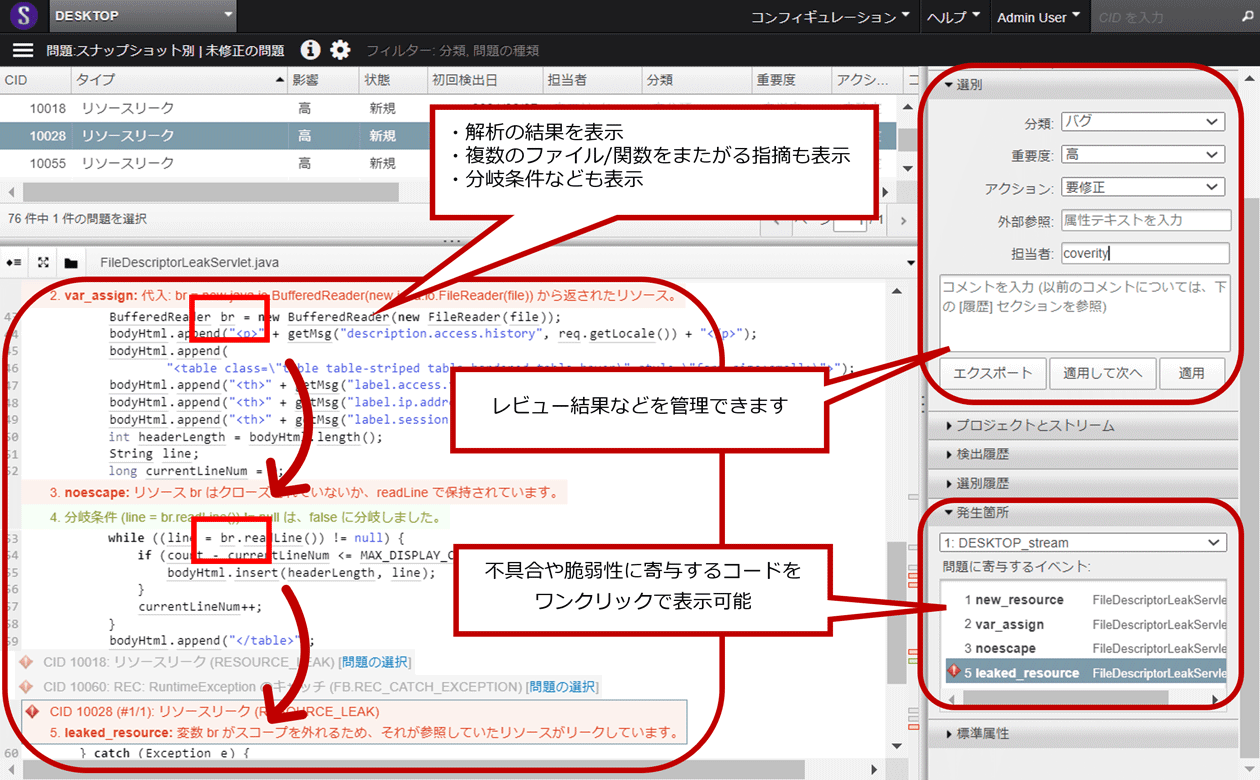Click the fullscreen expand icon in code toolbar
Image resolution: width=1260 pixels, height=780 pixels.
point(43,263)
